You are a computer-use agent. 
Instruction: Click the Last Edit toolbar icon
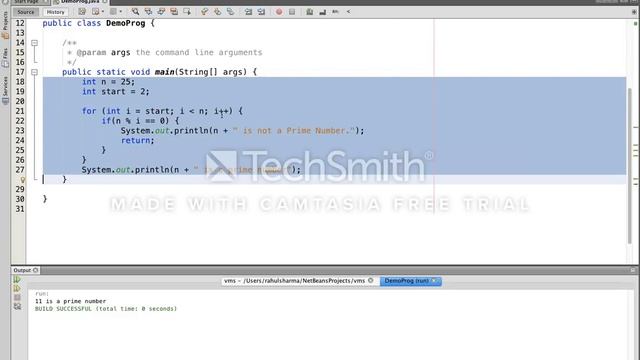click(x=82, y=12)
